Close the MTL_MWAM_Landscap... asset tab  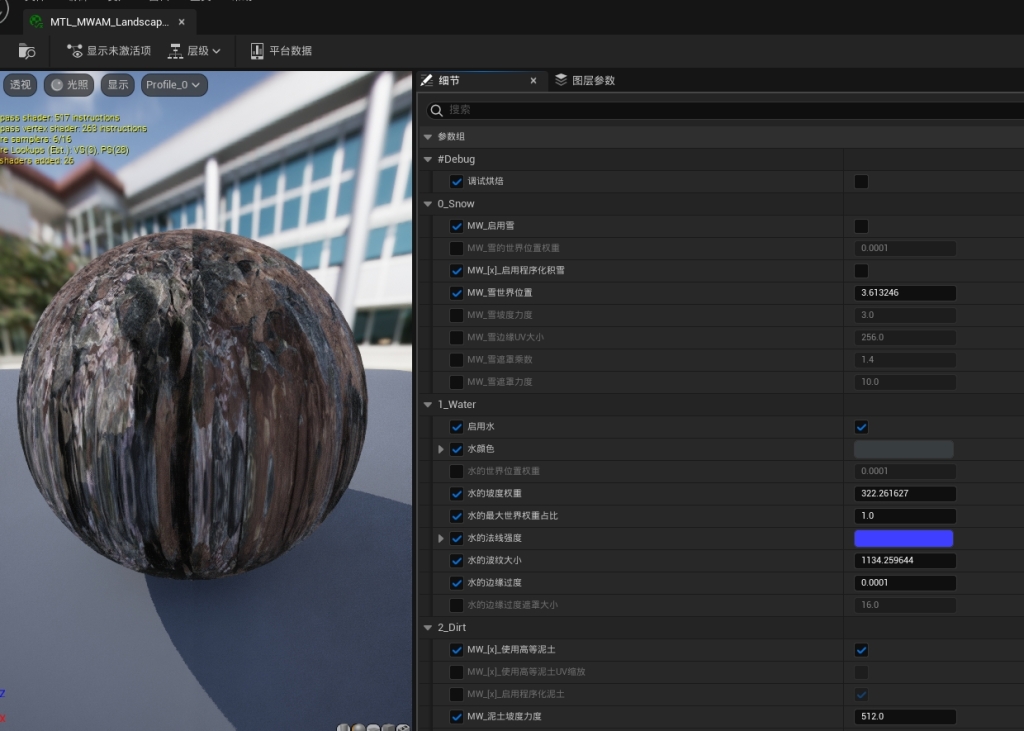tap(182, 22)
